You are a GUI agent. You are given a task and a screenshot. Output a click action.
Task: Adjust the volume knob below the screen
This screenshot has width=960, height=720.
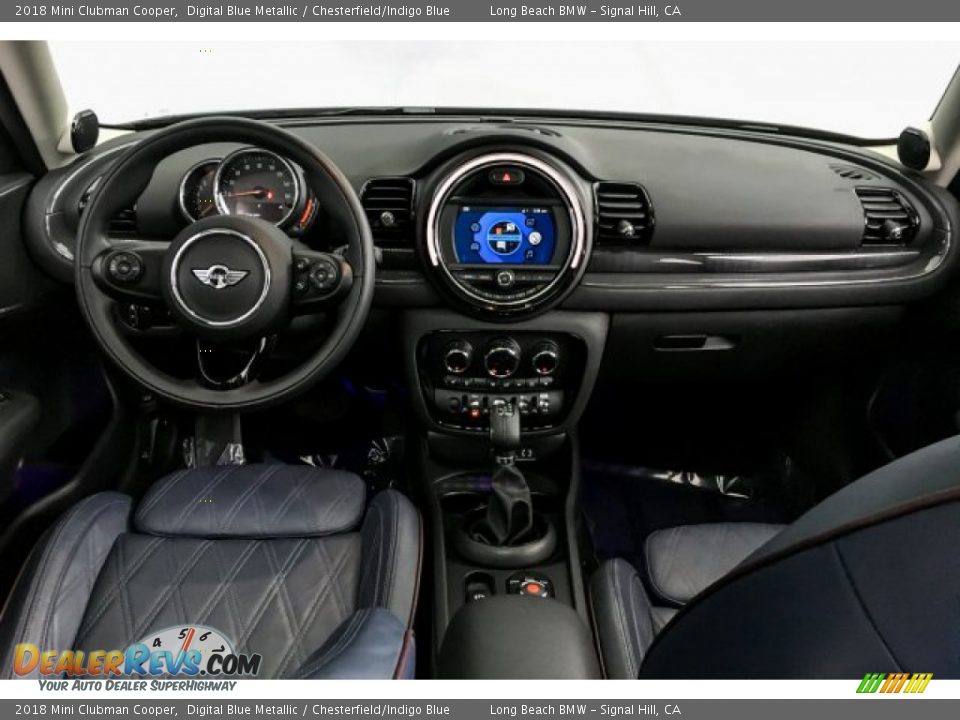click(506, 278)
